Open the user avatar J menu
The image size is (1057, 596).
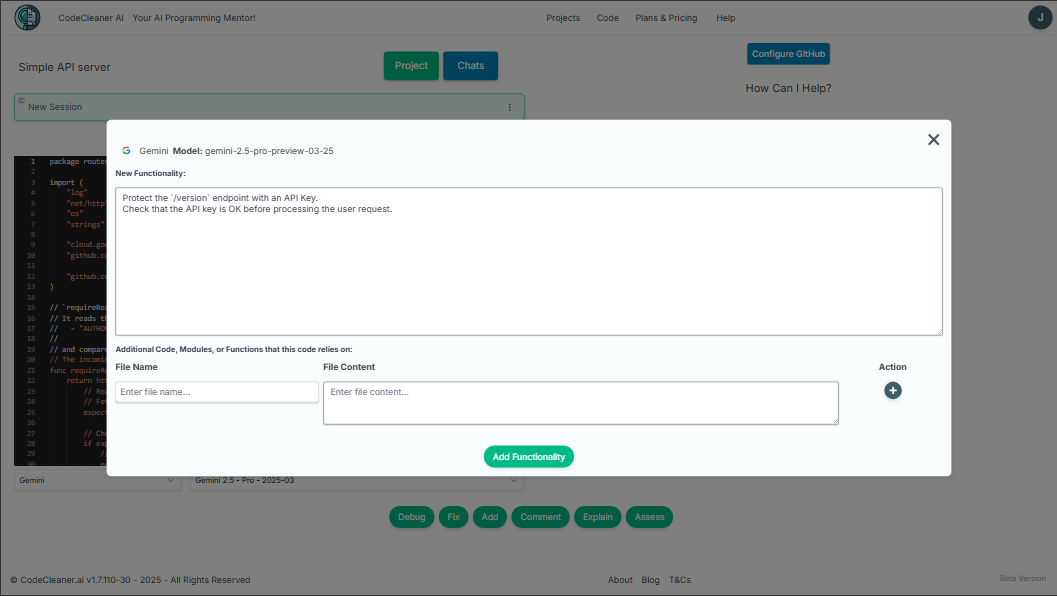(1039, 18)
